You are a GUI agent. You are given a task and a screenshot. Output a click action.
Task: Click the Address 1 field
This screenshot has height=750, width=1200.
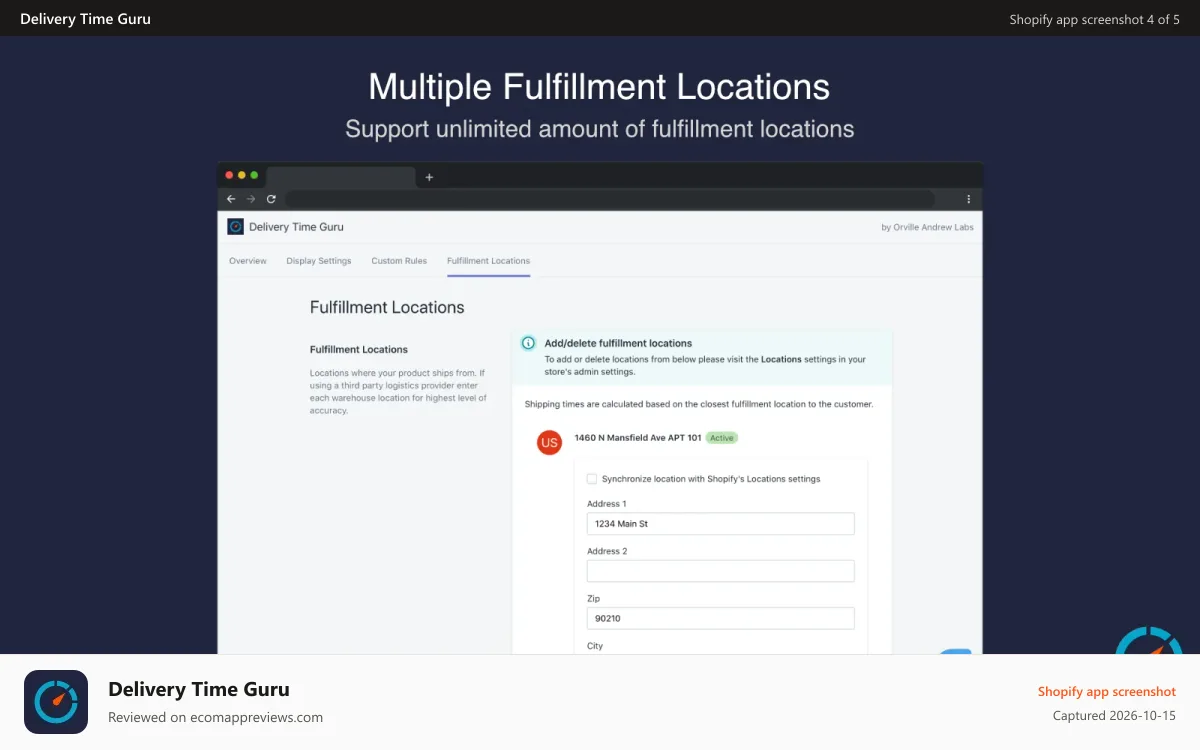click(720, 524)
